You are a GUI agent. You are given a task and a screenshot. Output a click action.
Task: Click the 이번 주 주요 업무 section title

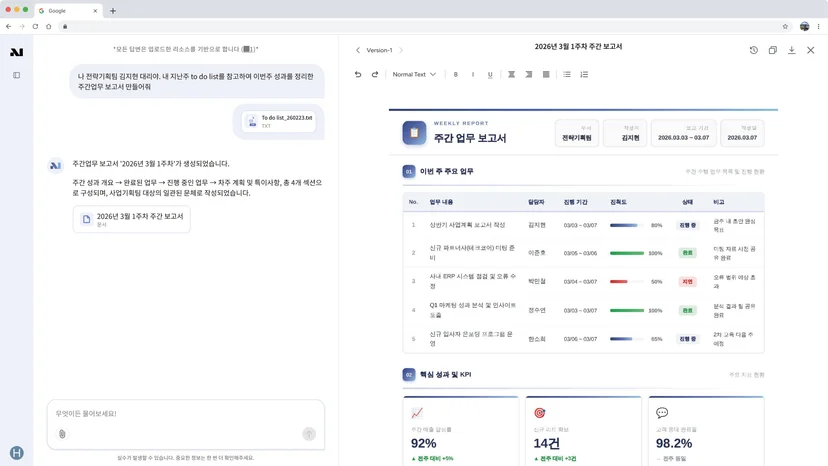tap(446, 171)
